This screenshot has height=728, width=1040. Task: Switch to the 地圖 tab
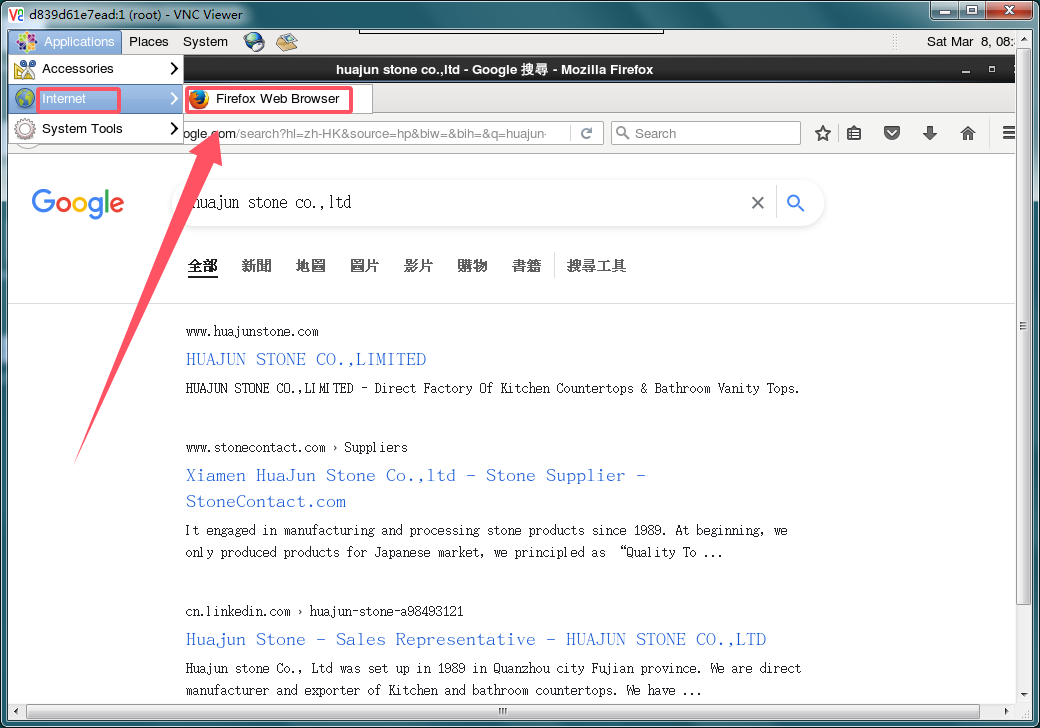point(310,266)
